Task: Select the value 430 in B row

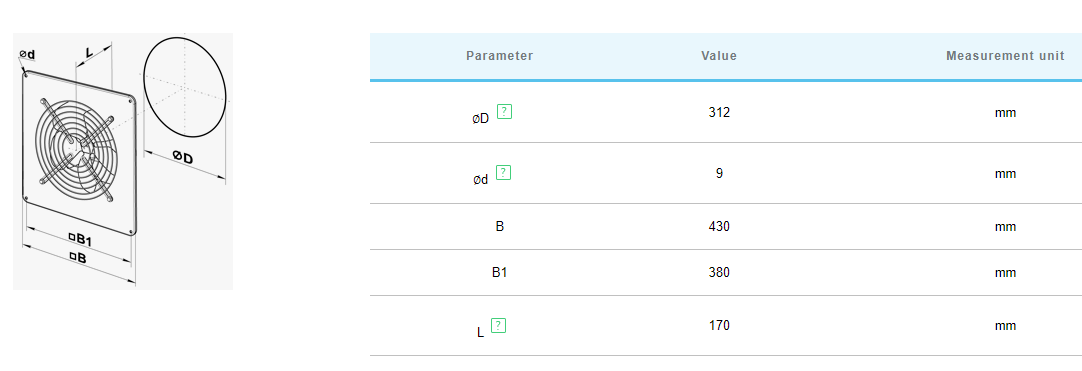Action: pyautogui.click(x=719, y=226)
